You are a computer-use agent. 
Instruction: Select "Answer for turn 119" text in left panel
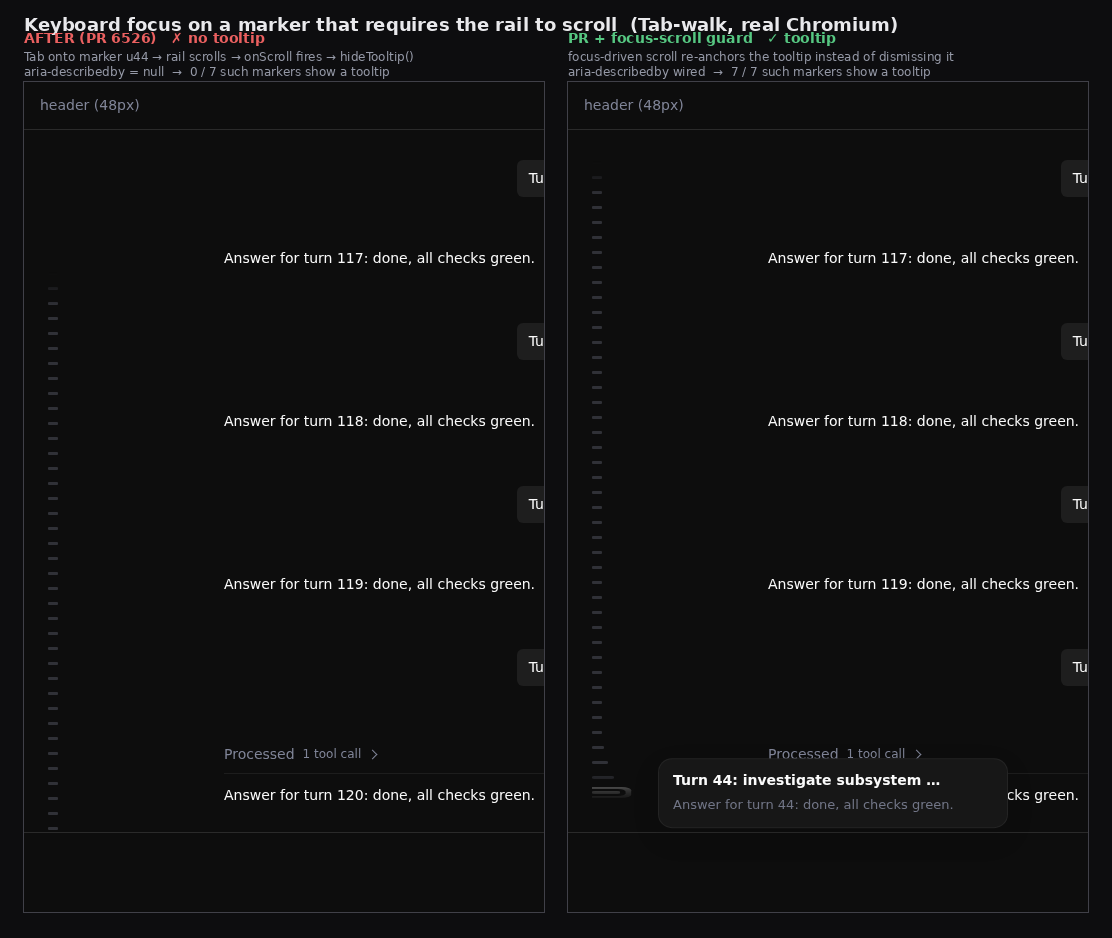coord(379,584)
